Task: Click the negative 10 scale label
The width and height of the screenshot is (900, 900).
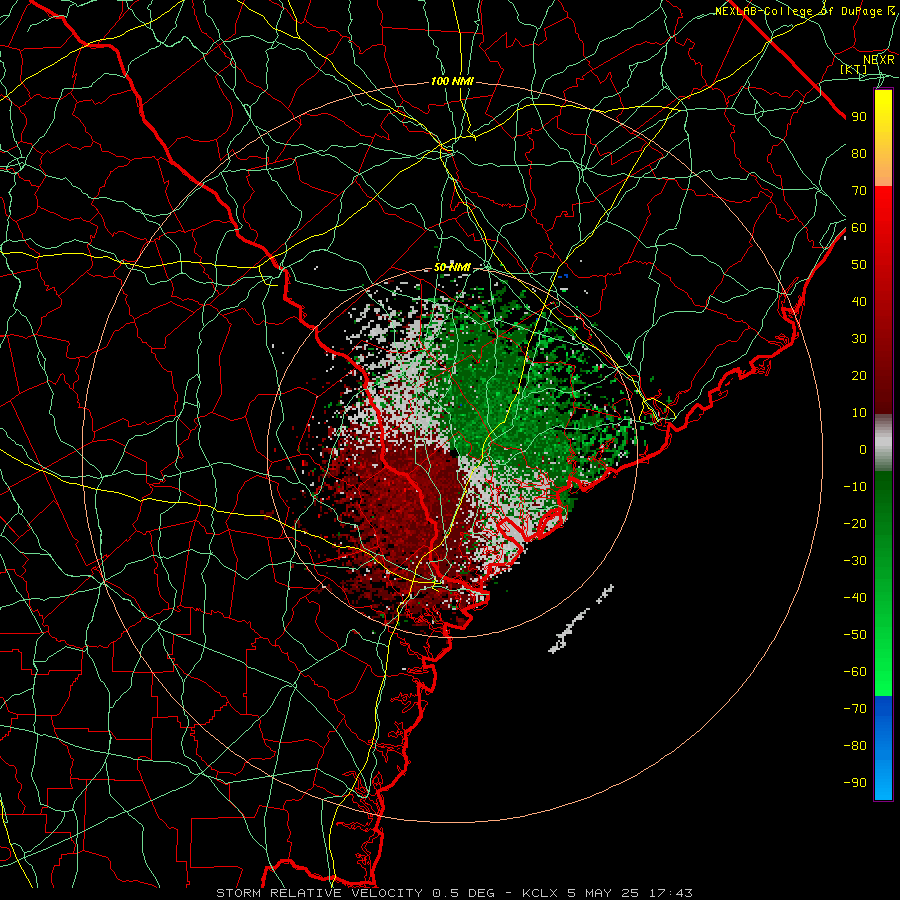Action: coord(855,487)
